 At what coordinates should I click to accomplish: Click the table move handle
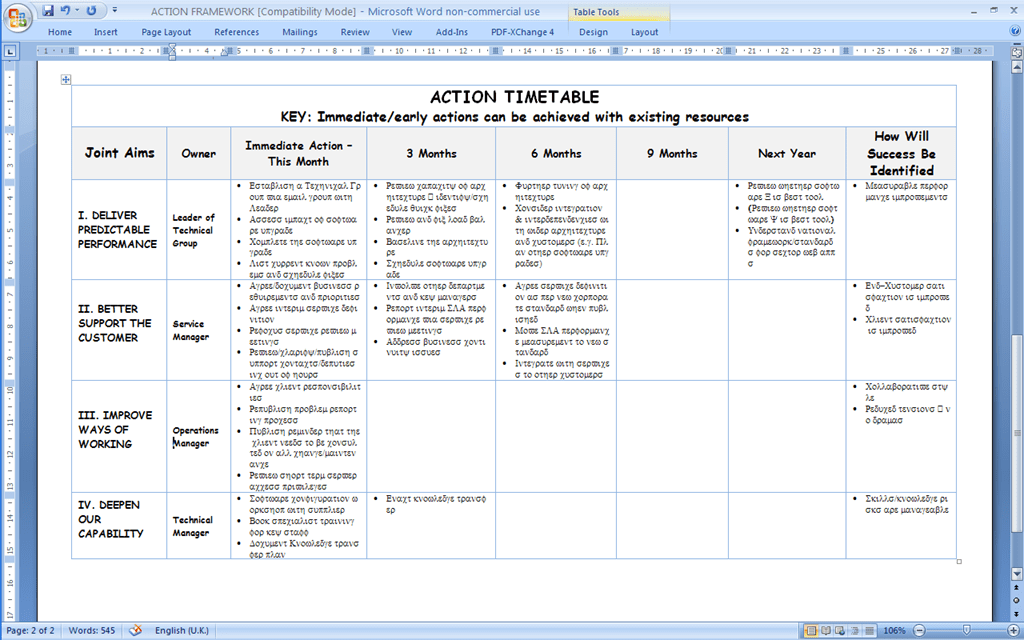[x=66, y=80]
